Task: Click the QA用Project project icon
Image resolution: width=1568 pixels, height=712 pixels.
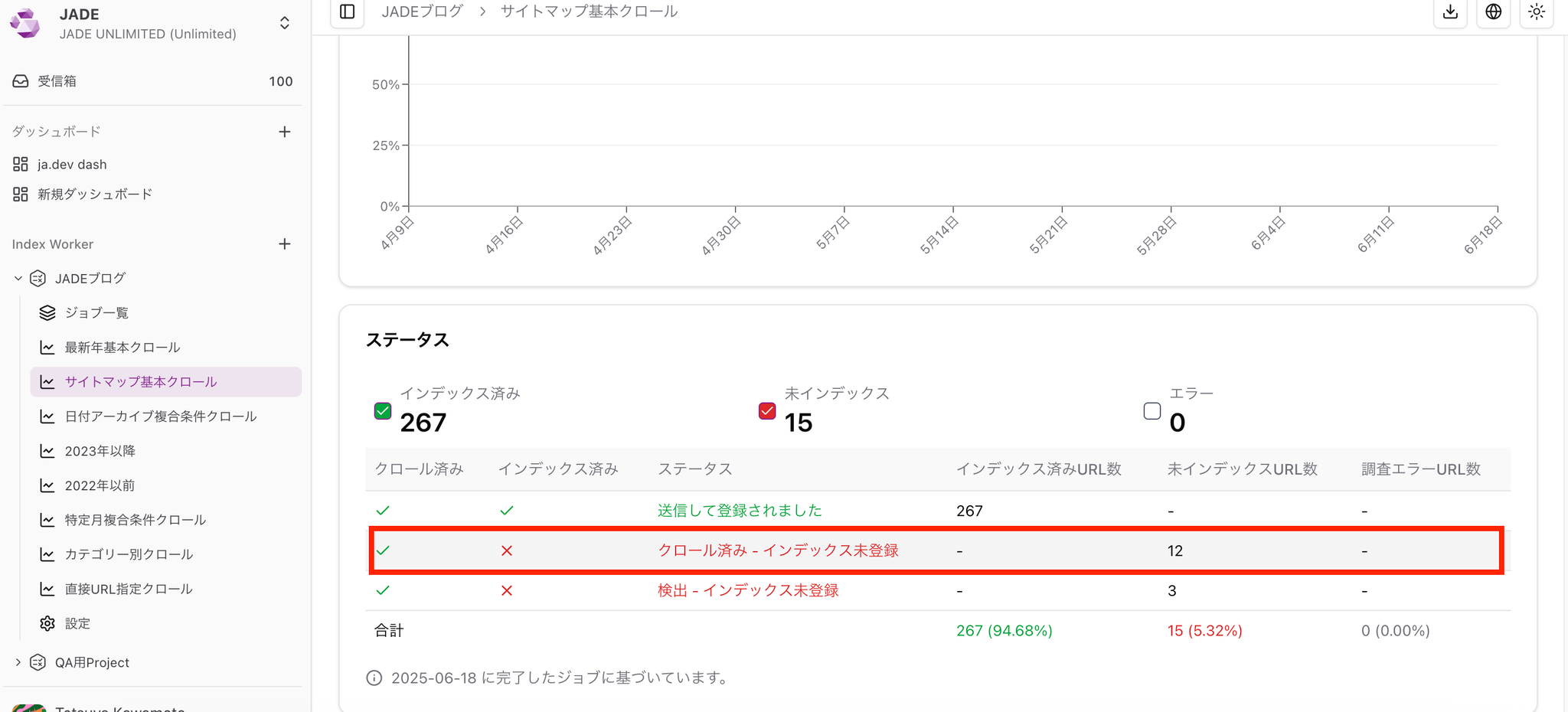Action: point(38,662)
